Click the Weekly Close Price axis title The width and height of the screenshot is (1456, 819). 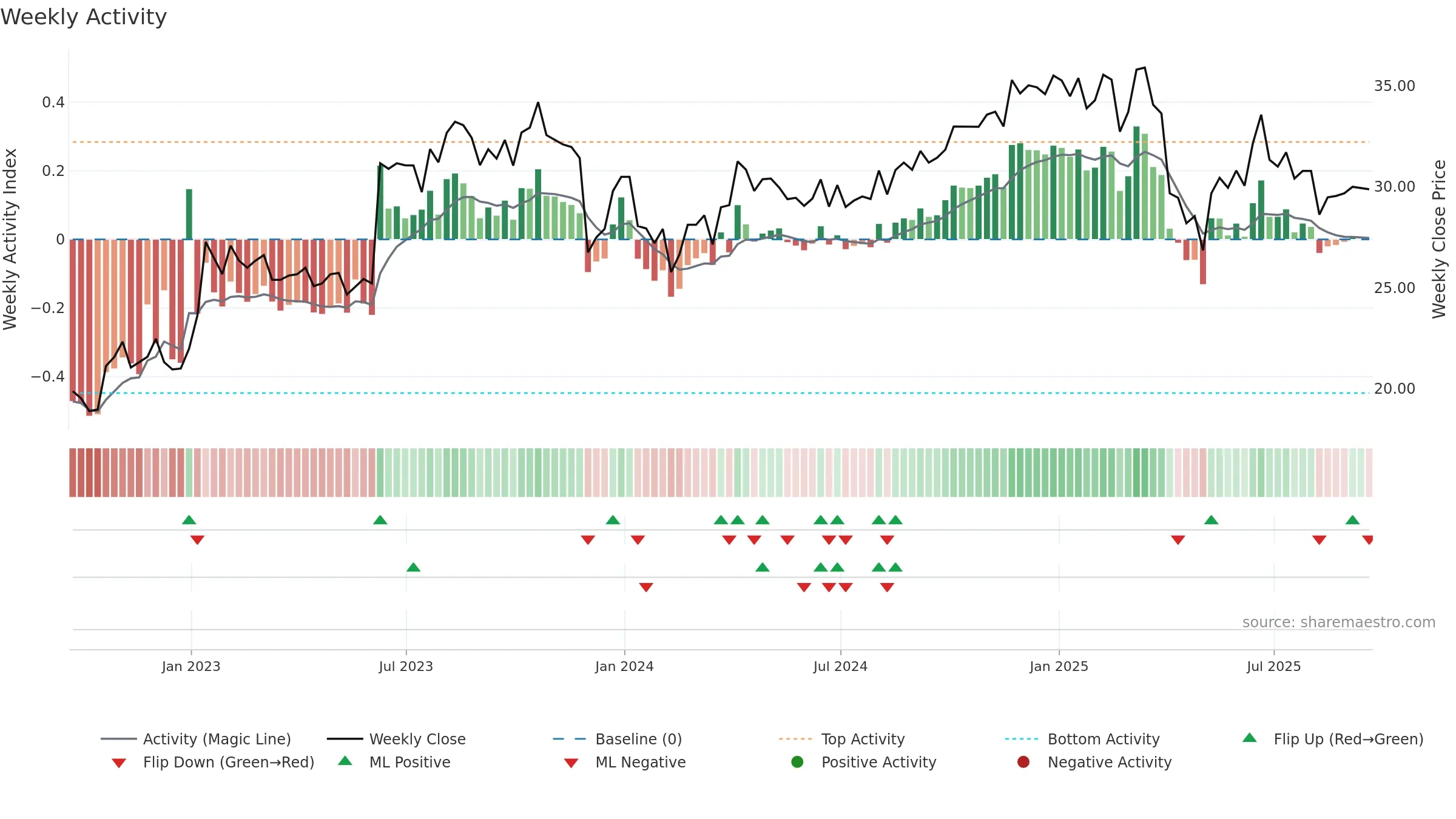tap(1439, 239)
